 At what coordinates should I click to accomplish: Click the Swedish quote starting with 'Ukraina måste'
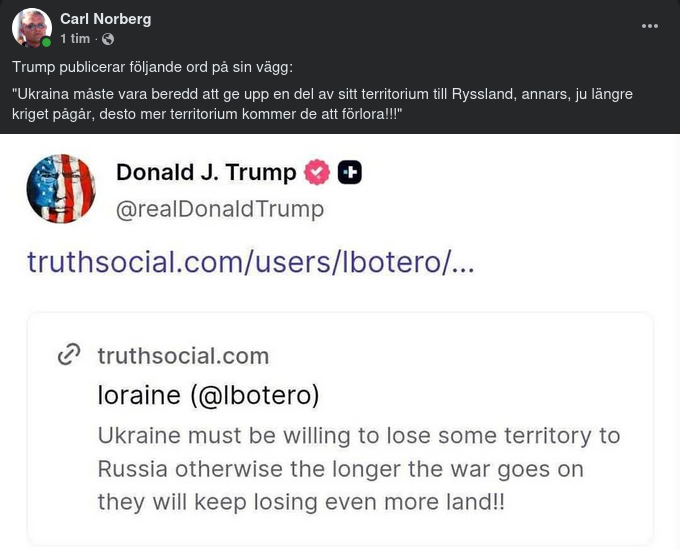pos(300,93)
